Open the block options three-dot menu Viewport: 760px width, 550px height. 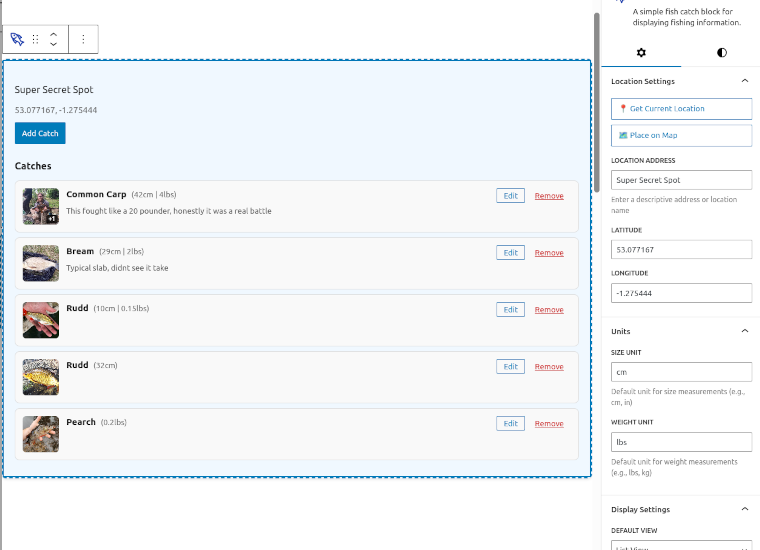click(83, 40)
